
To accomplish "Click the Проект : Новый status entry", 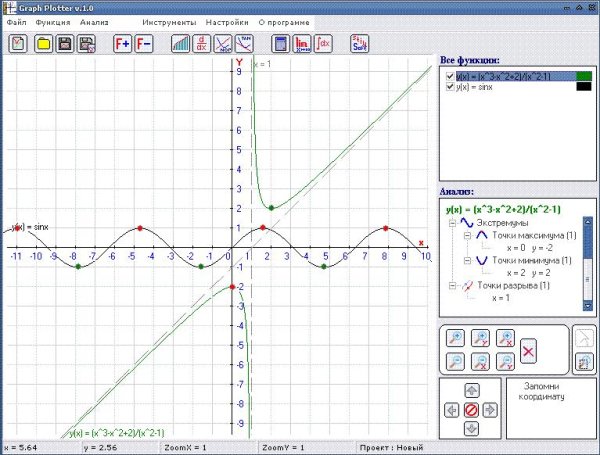I will (x=391, y=447).
